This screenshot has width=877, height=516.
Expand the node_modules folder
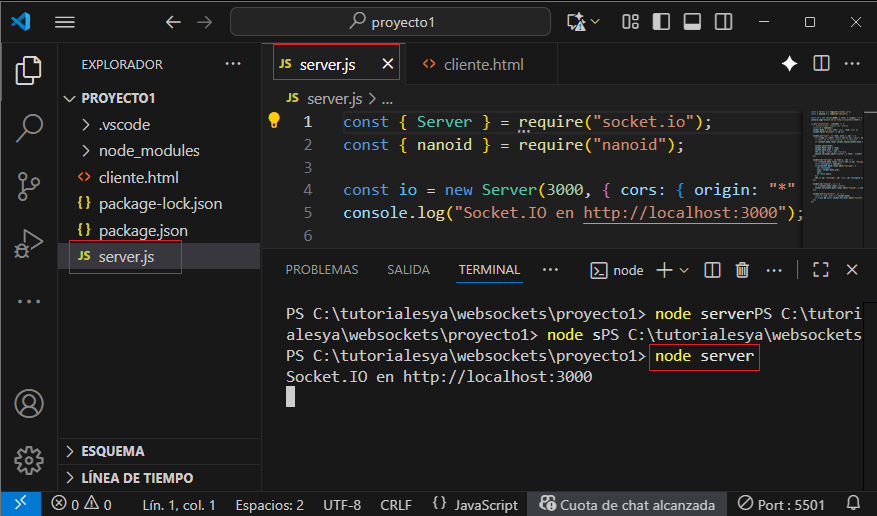pos(148,151)
